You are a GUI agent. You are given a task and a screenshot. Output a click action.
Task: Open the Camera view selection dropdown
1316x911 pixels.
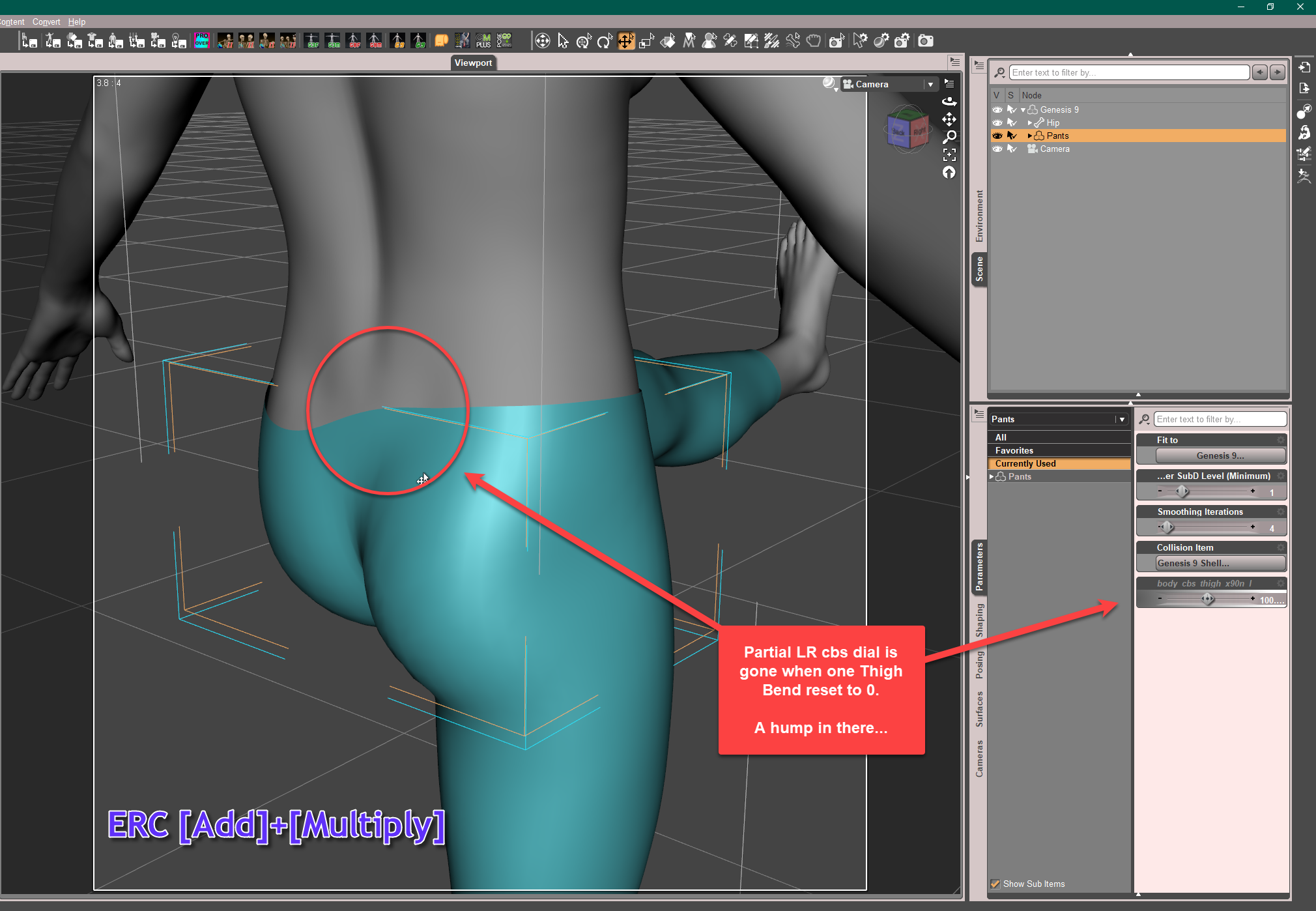click(x=930, y=84)
